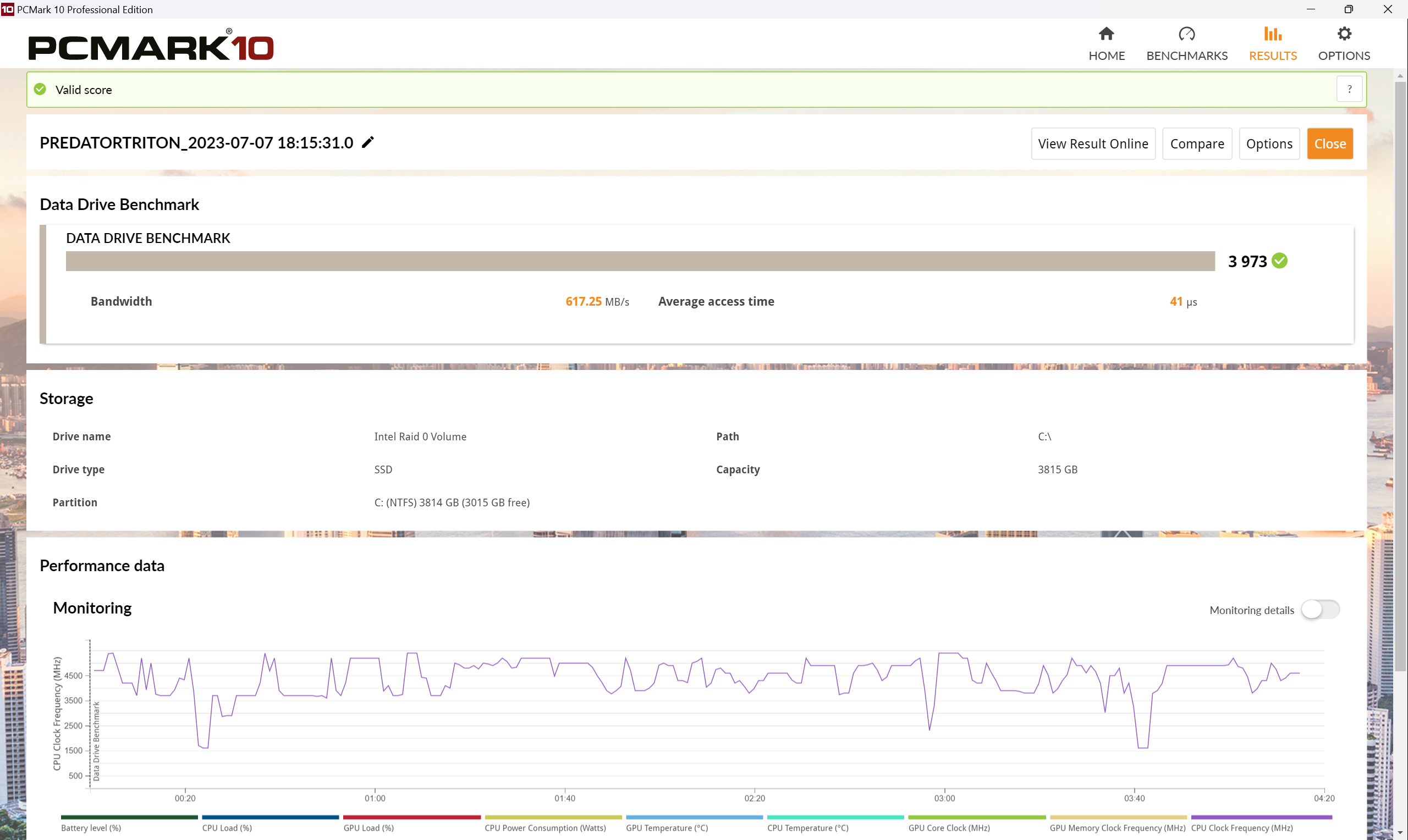Click the 00:20 time axis label

pyautogui.click(x=185, y=798)
